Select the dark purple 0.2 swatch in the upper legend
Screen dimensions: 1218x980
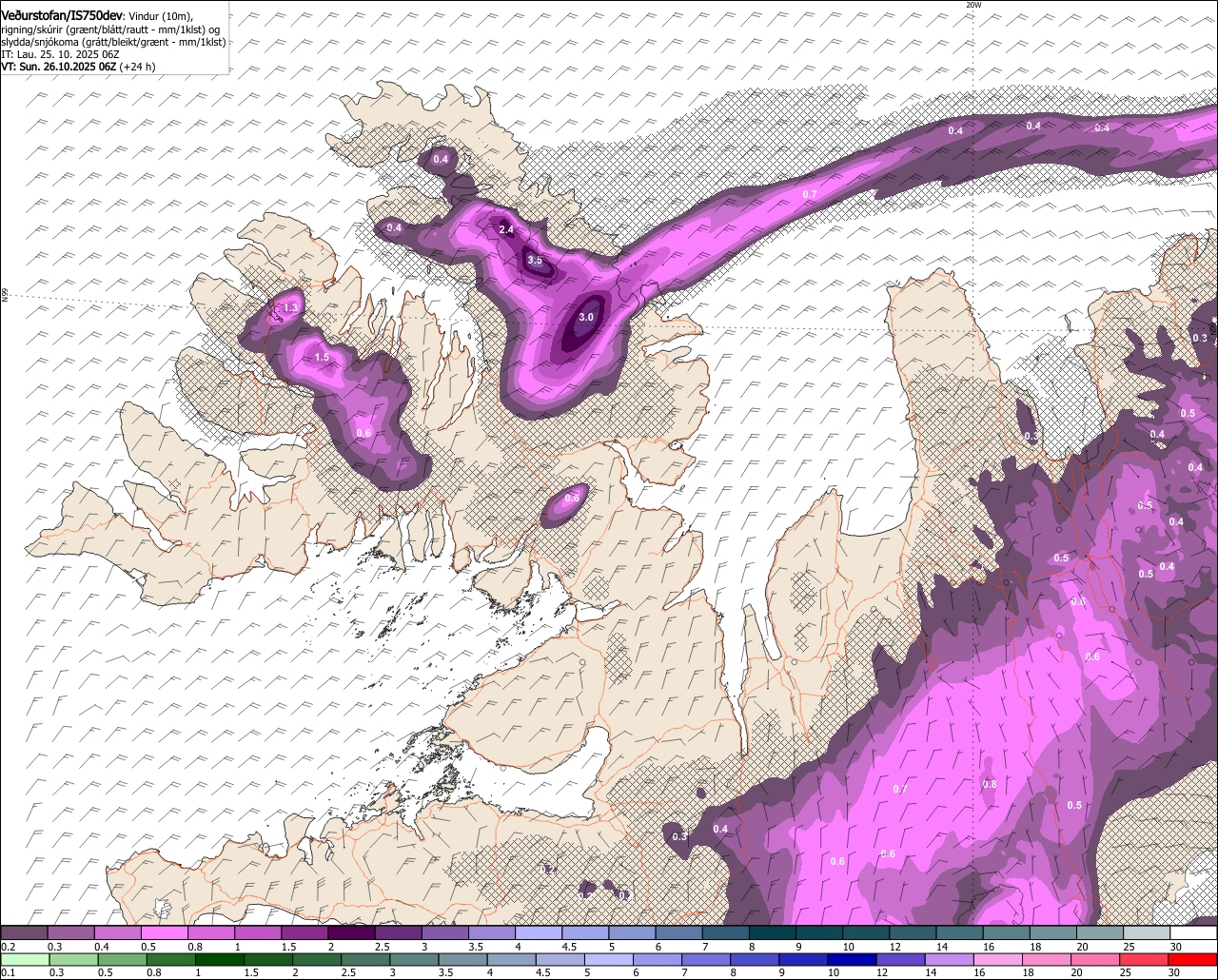[24, 933]
